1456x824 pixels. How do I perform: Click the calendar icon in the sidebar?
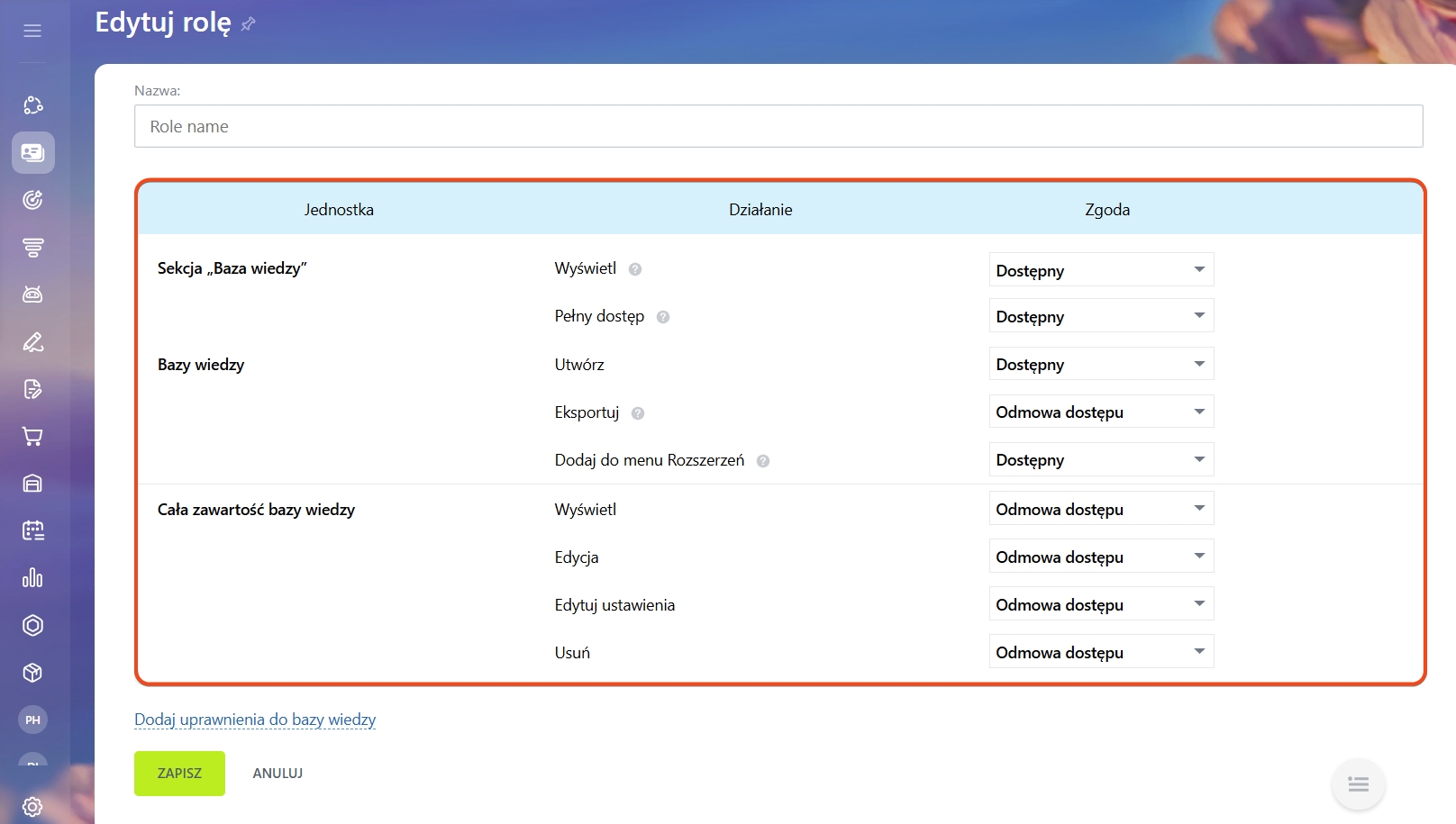coord(32,530)
